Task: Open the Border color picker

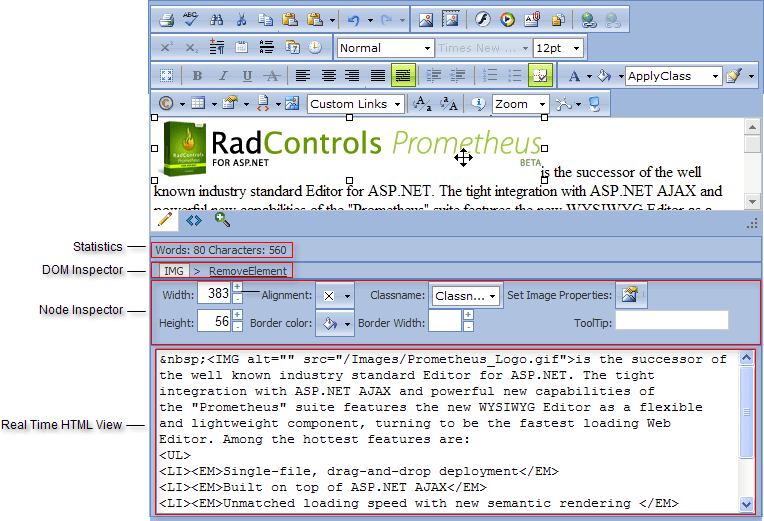Action: tap(334, 324)
